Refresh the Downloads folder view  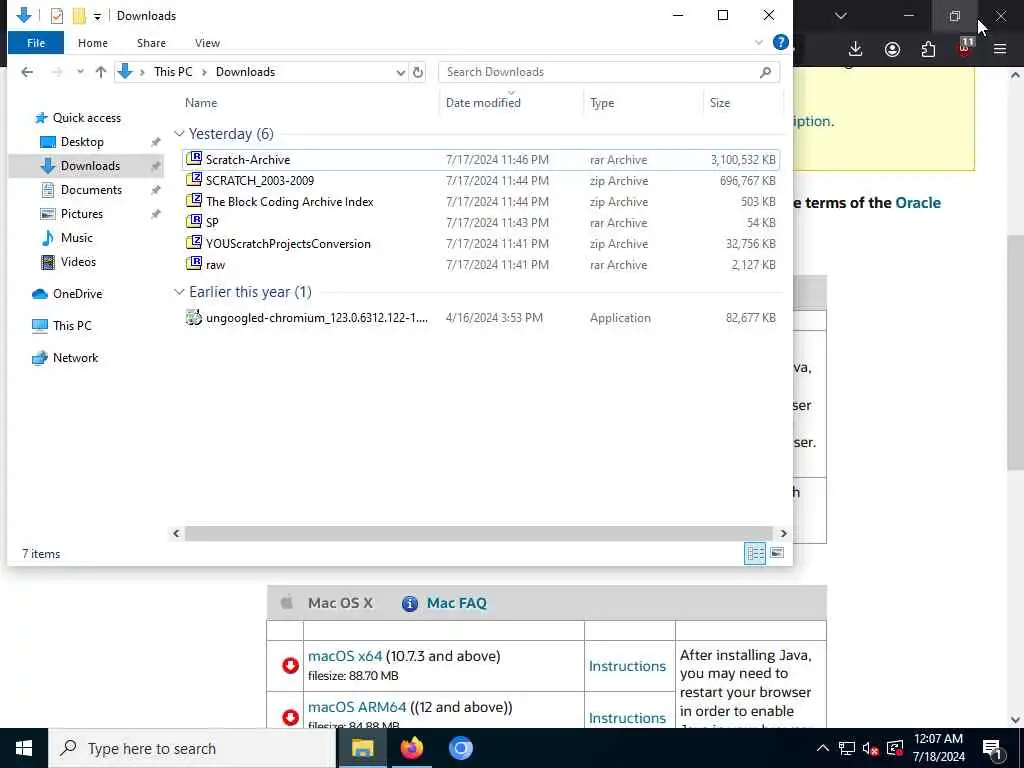(418, 72)
